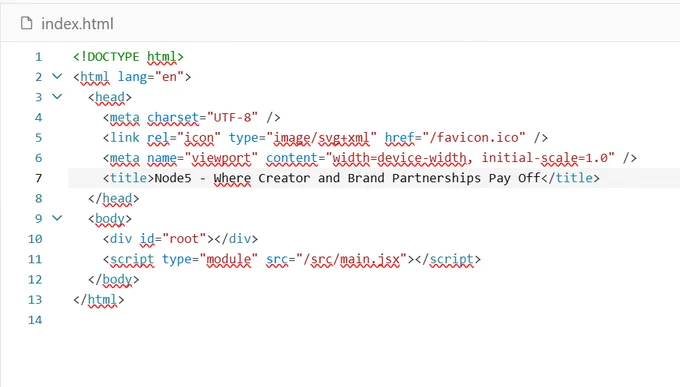Viewport: 680px width, 387px height.
Task: Click the <!DOCTYPE html> declaration text
Action: click(128, 57)
